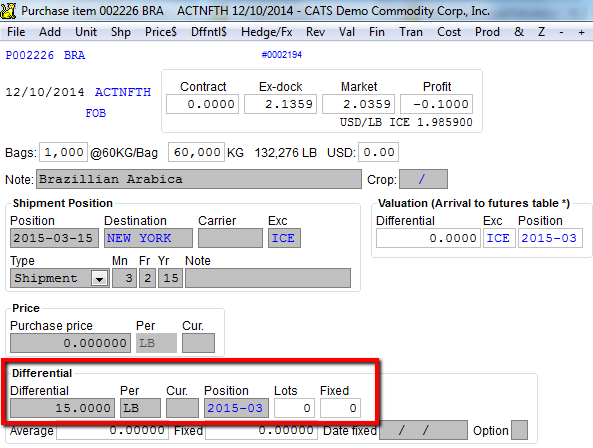Open the Val menu

[x=347, y=32]
